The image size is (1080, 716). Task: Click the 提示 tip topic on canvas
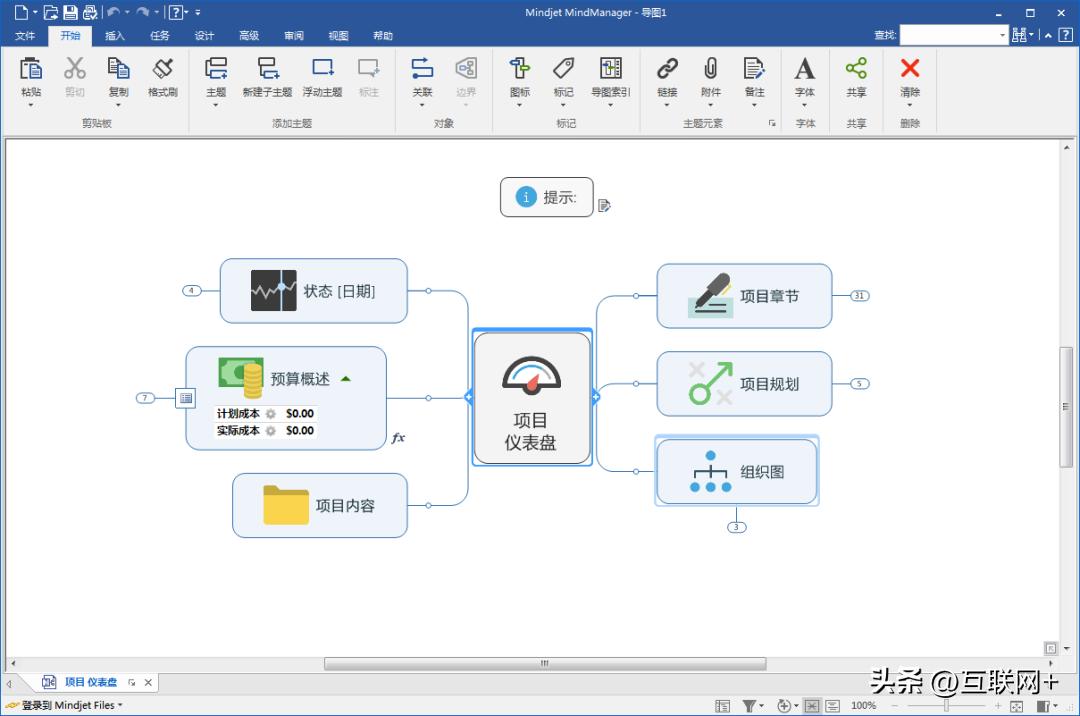[546, 197]
